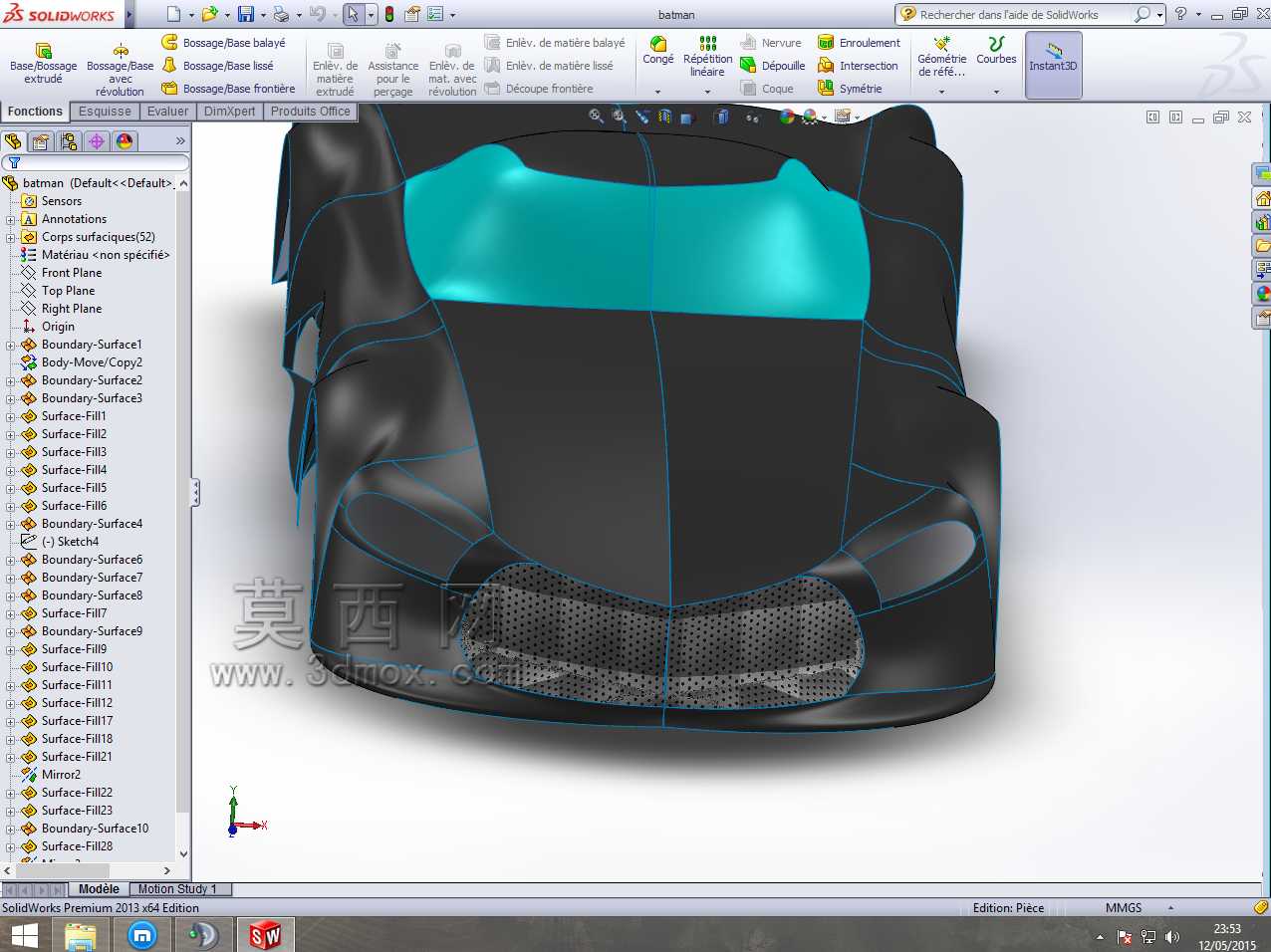Click Bossage/Base balayé button

223,43
